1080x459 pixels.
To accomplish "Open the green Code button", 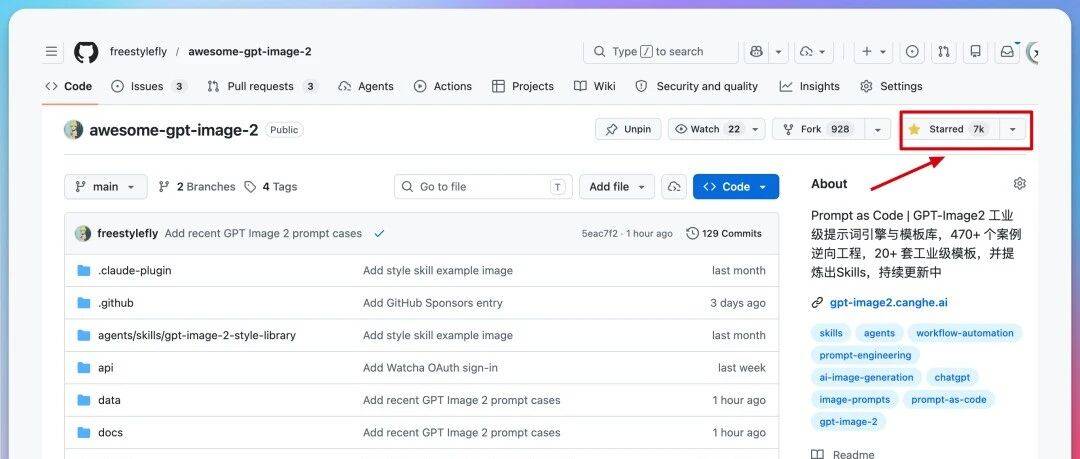I will pyautogui.click(x=736, y=187).
